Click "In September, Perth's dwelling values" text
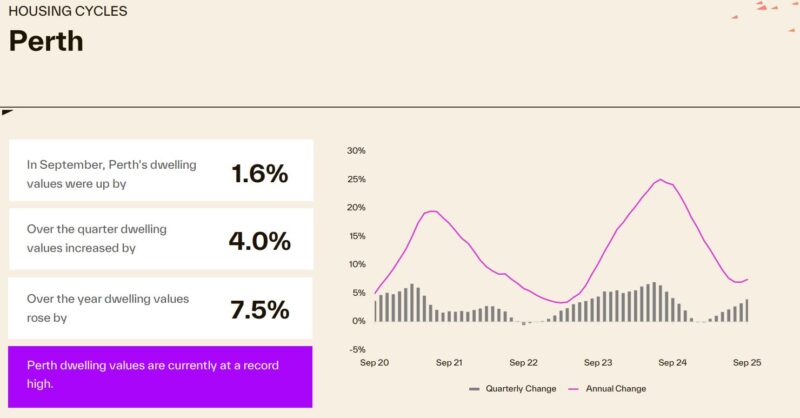The width and height of the screenshot is (800, 418). (112, 174)
